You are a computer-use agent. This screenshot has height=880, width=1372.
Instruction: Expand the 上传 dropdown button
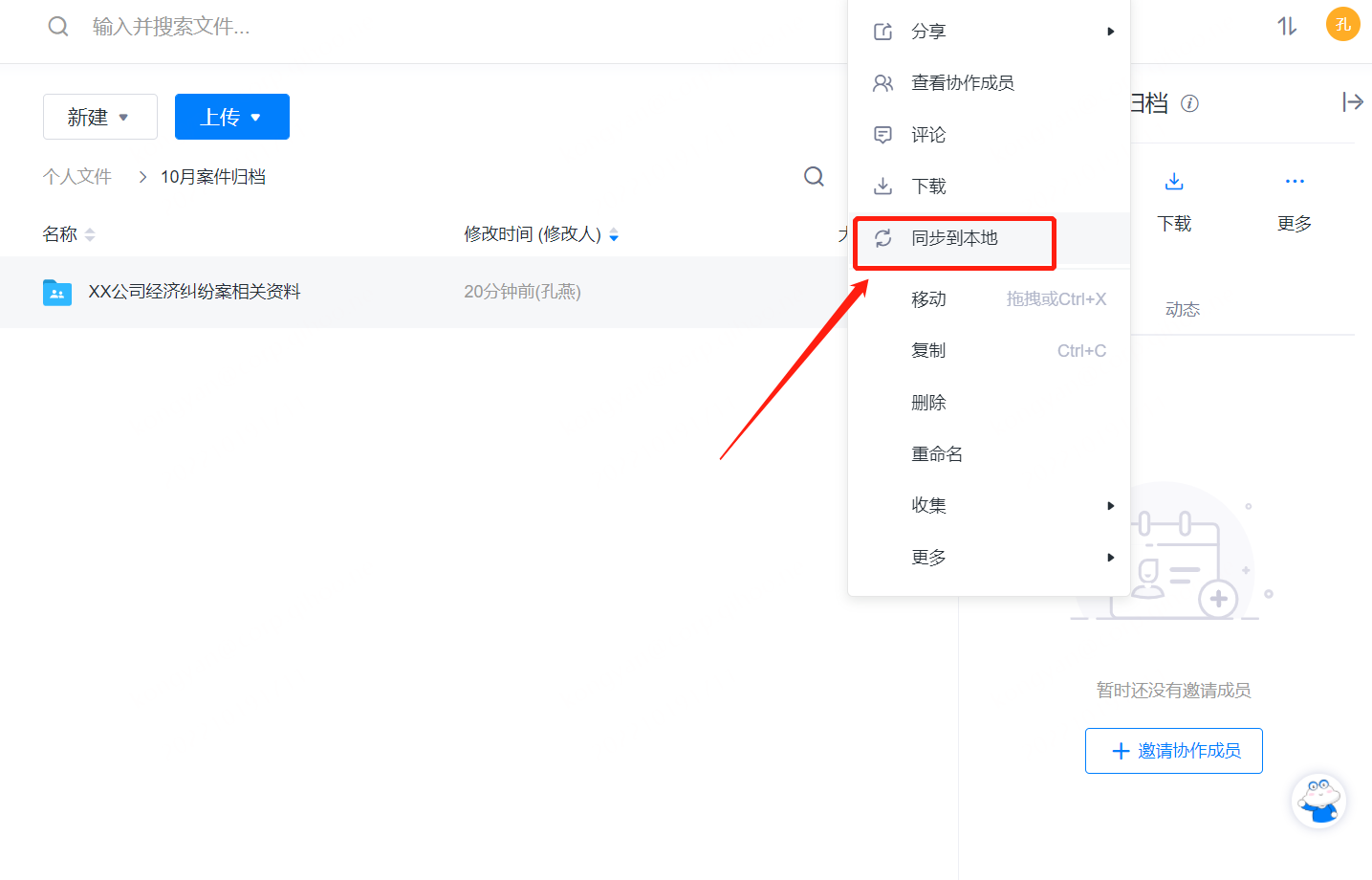(231, 117)
